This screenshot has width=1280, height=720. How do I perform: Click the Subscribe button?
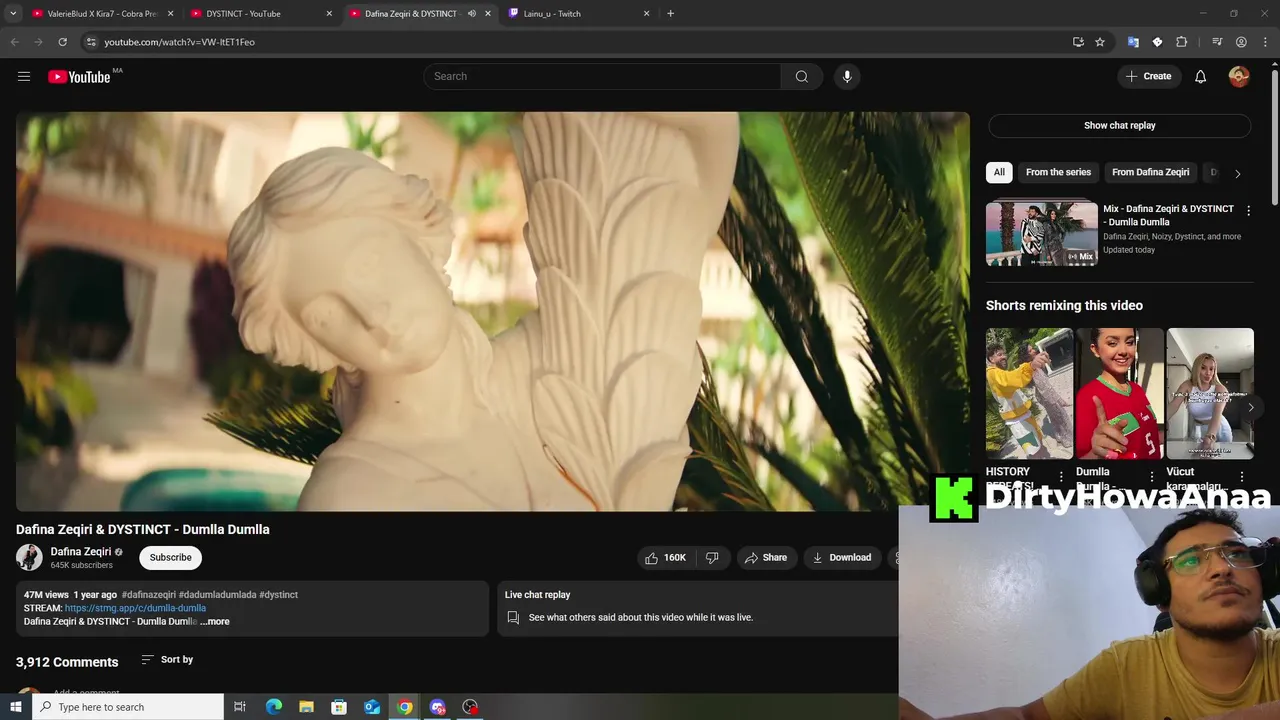pos(170,558)
